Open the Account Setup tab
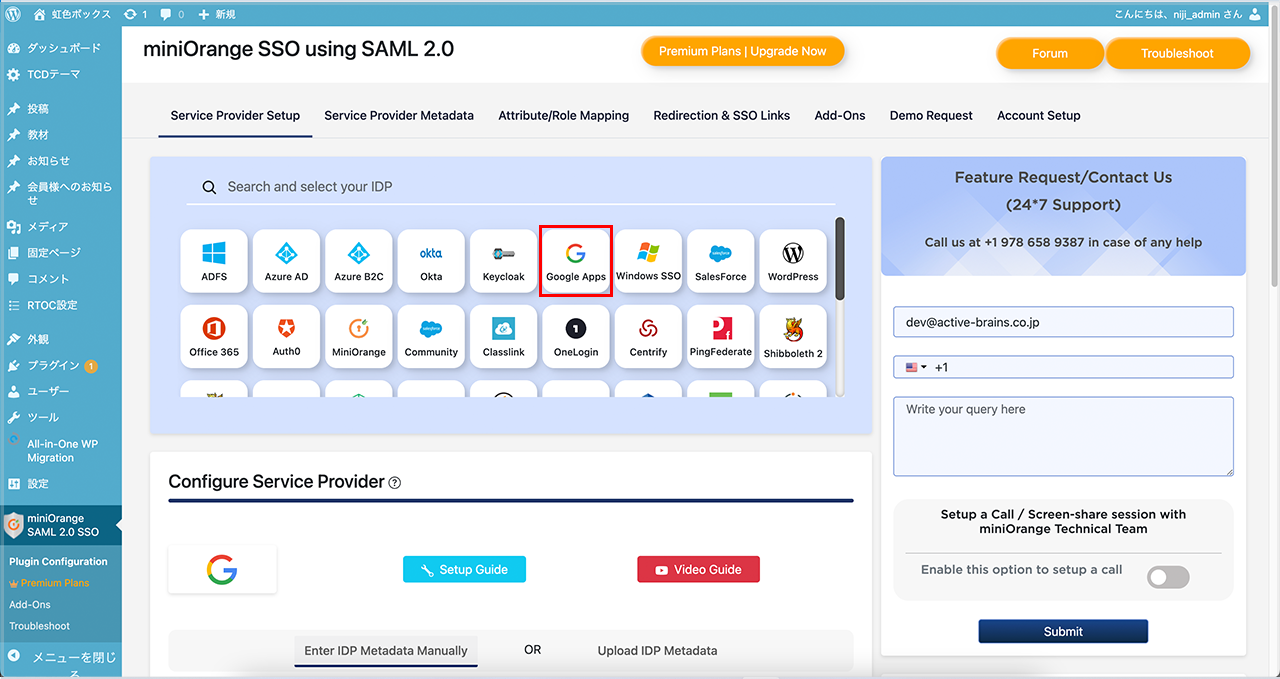The width and height of the screenshot is (1280, 679). pyautogui.click(x=1039, y=115)
